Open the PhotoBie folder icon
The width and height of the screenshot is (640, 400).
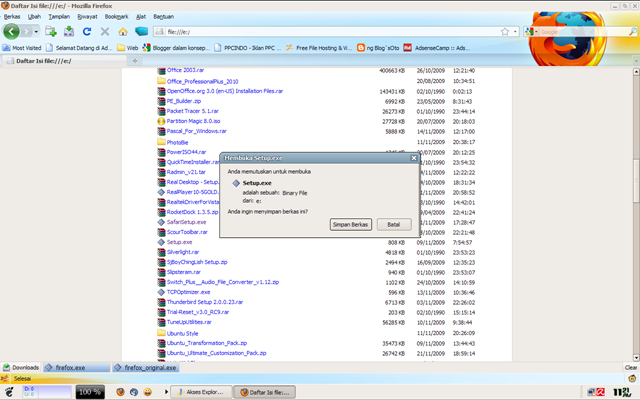pos(161,142)
